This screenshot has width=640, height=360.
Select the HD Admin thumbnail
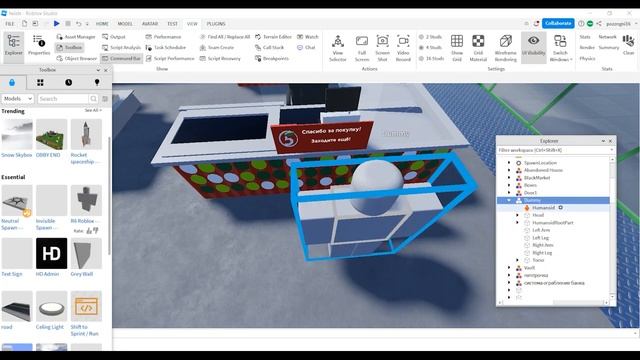[51, 253]
